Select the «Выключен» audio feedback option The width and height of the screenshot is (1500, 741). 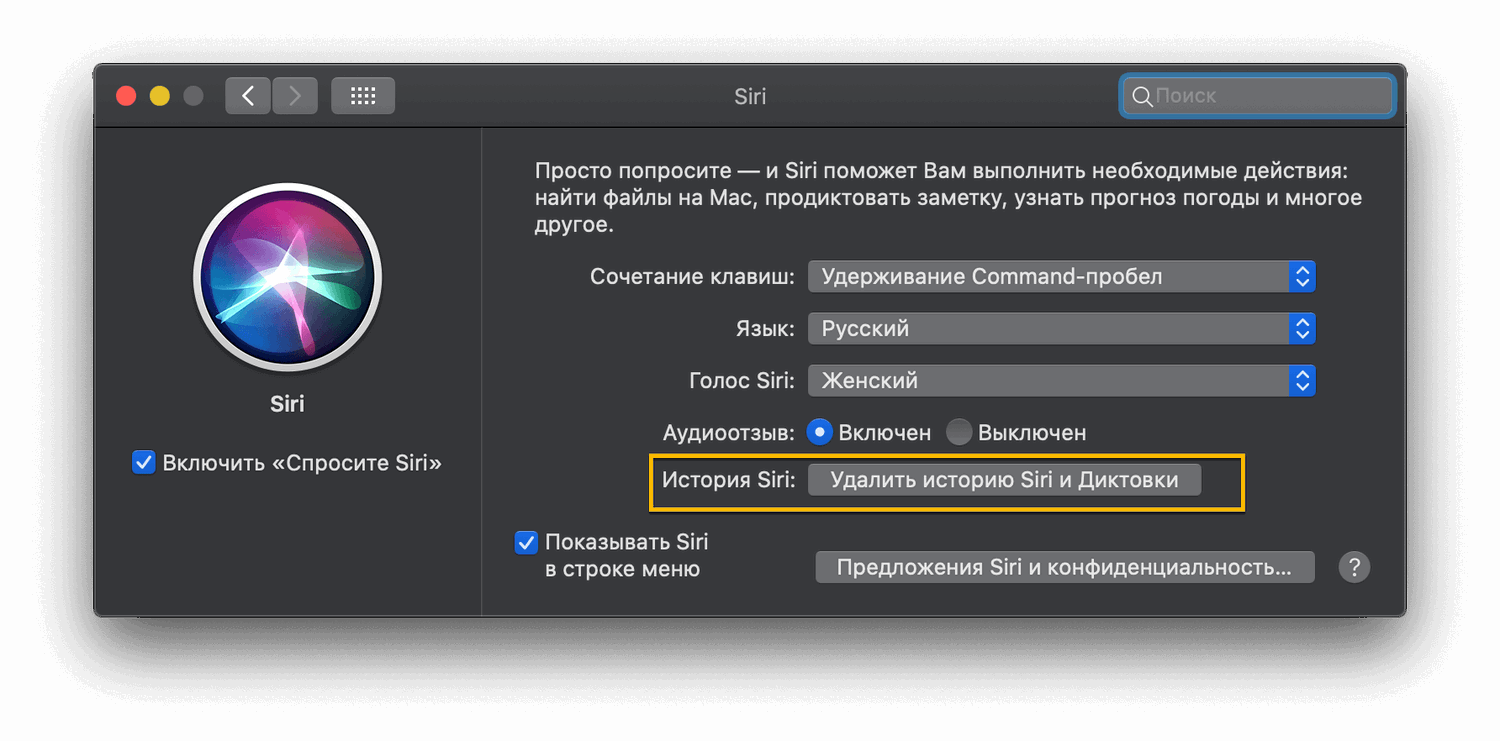pos(959,432)
